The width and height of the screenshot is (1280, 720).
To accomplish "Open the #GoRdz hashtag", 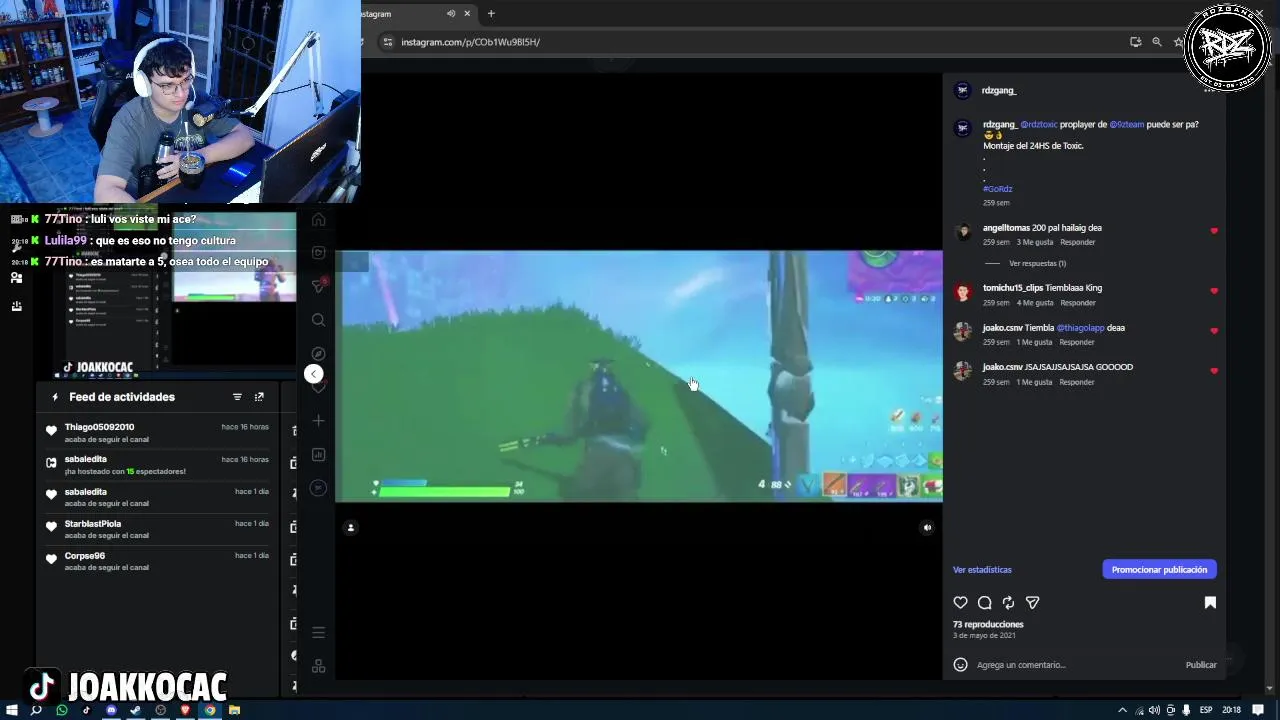I will tap(997, 189).
